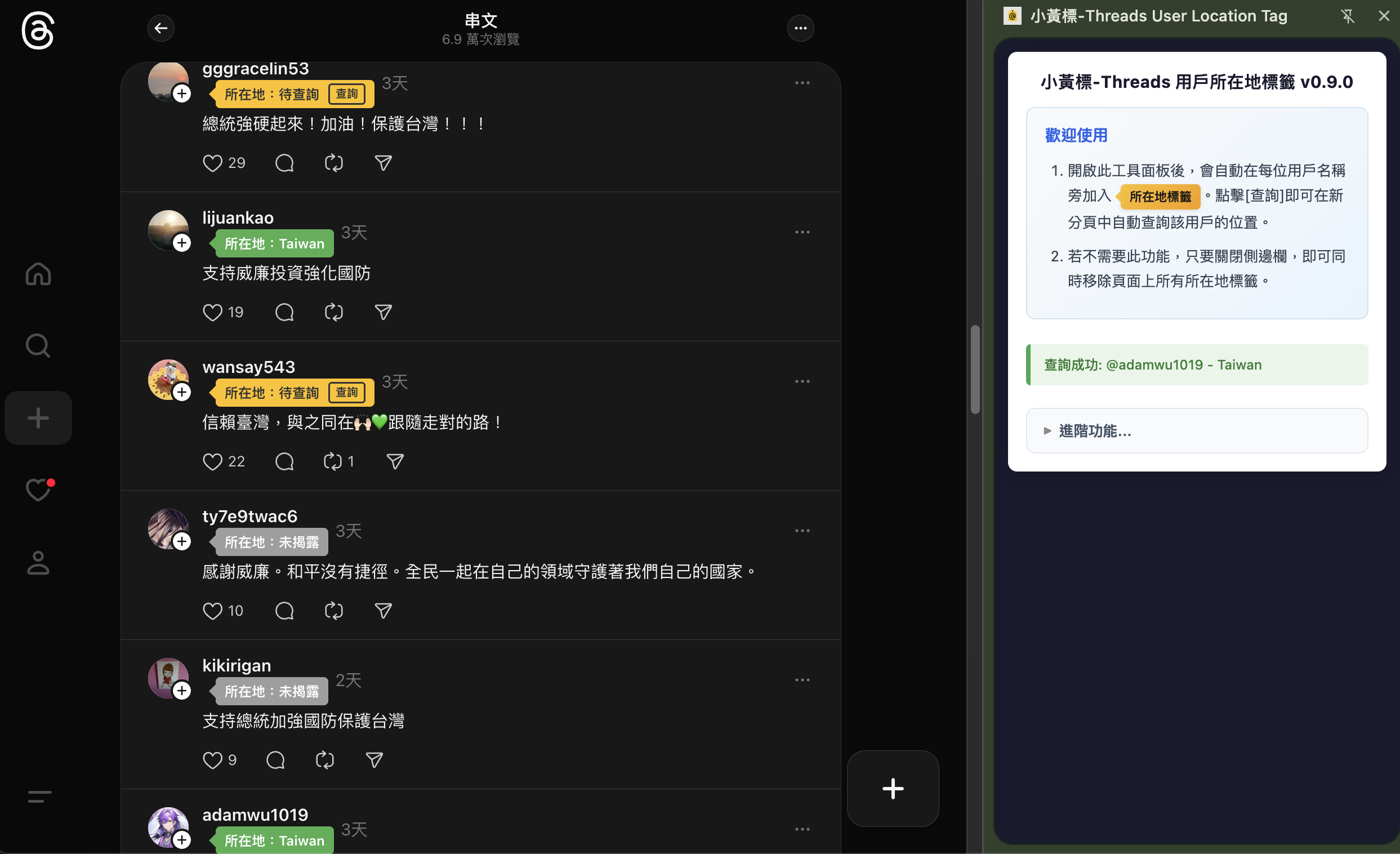Screen dimensions: 1400x854
Task: Open the bottom-left hamburger menu
Action: click(x=39, y=796)
